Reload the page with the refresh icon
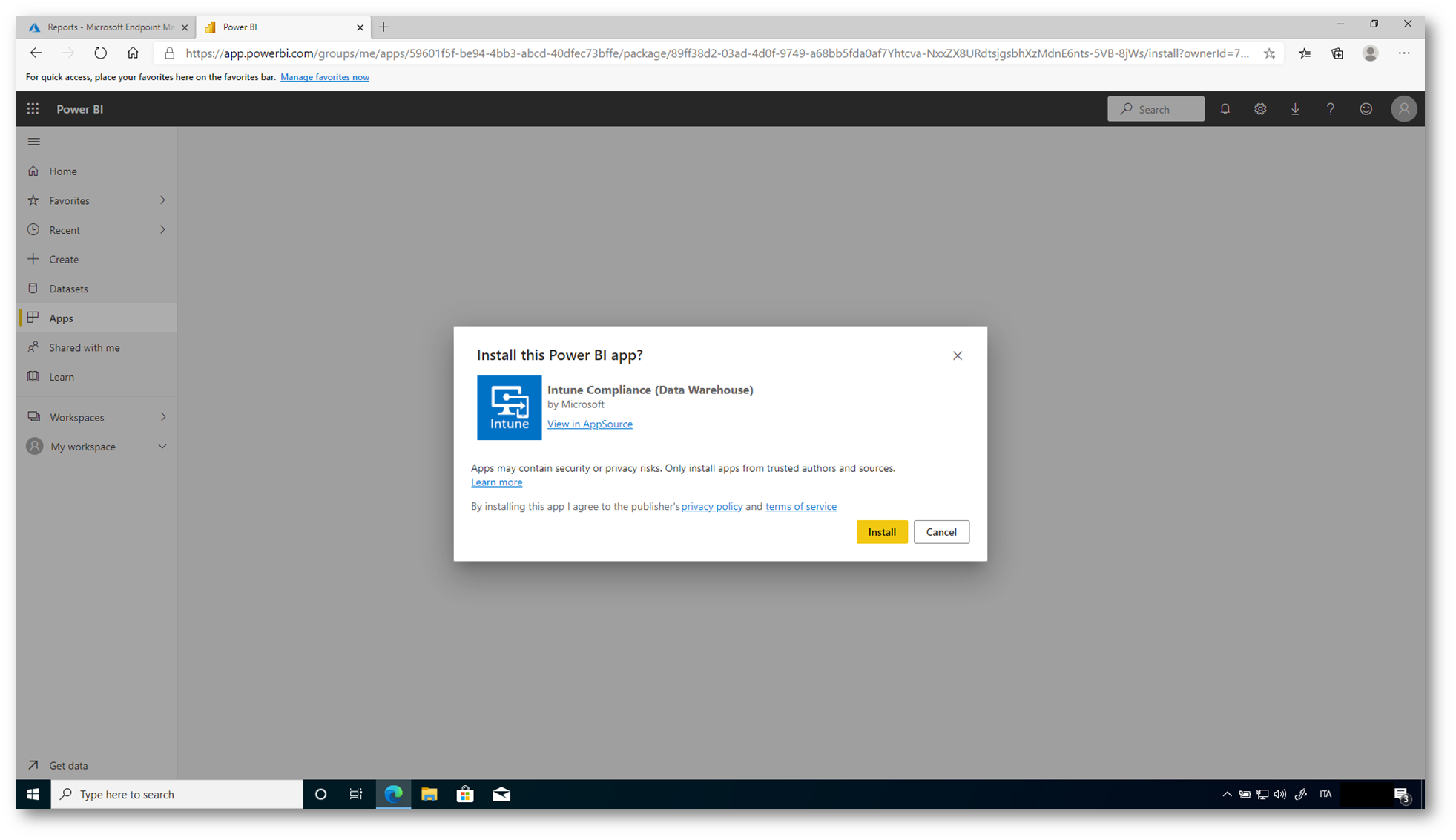This screenshot has height=840, width=1456. tap(100, 53)
